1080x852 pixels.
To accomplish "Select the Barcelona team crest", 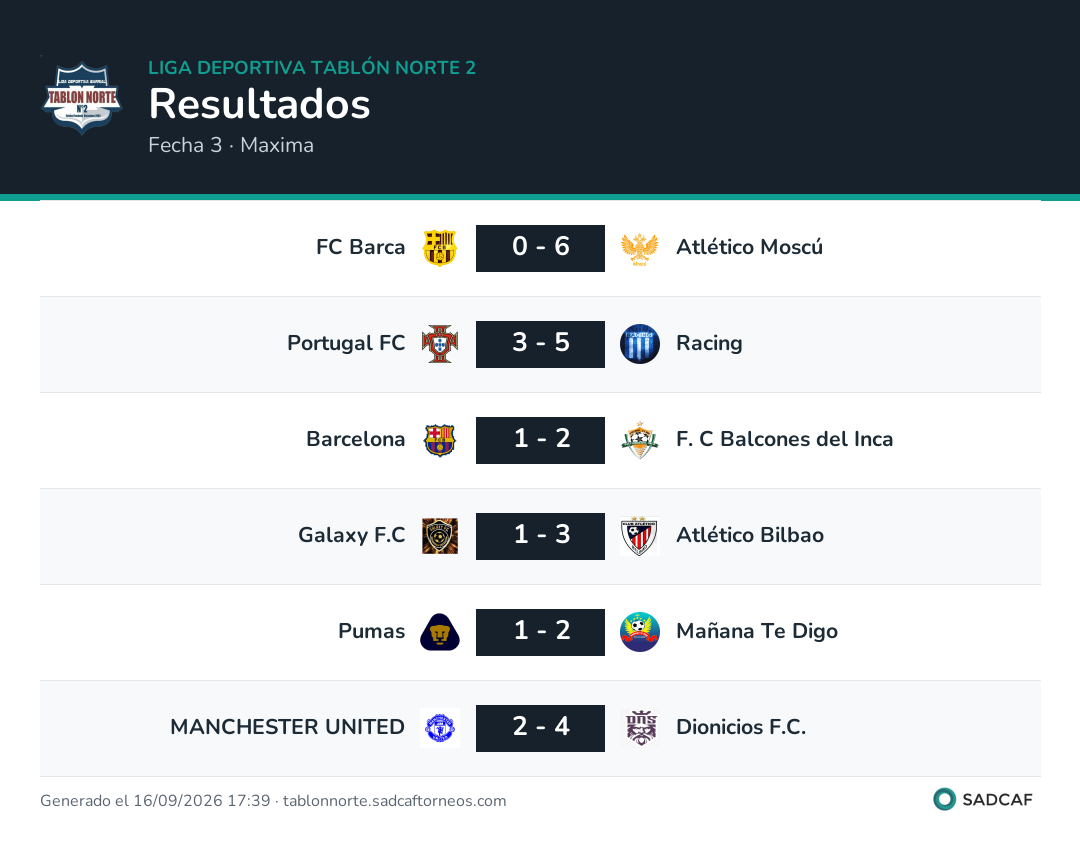I will [x=439, y=440].
